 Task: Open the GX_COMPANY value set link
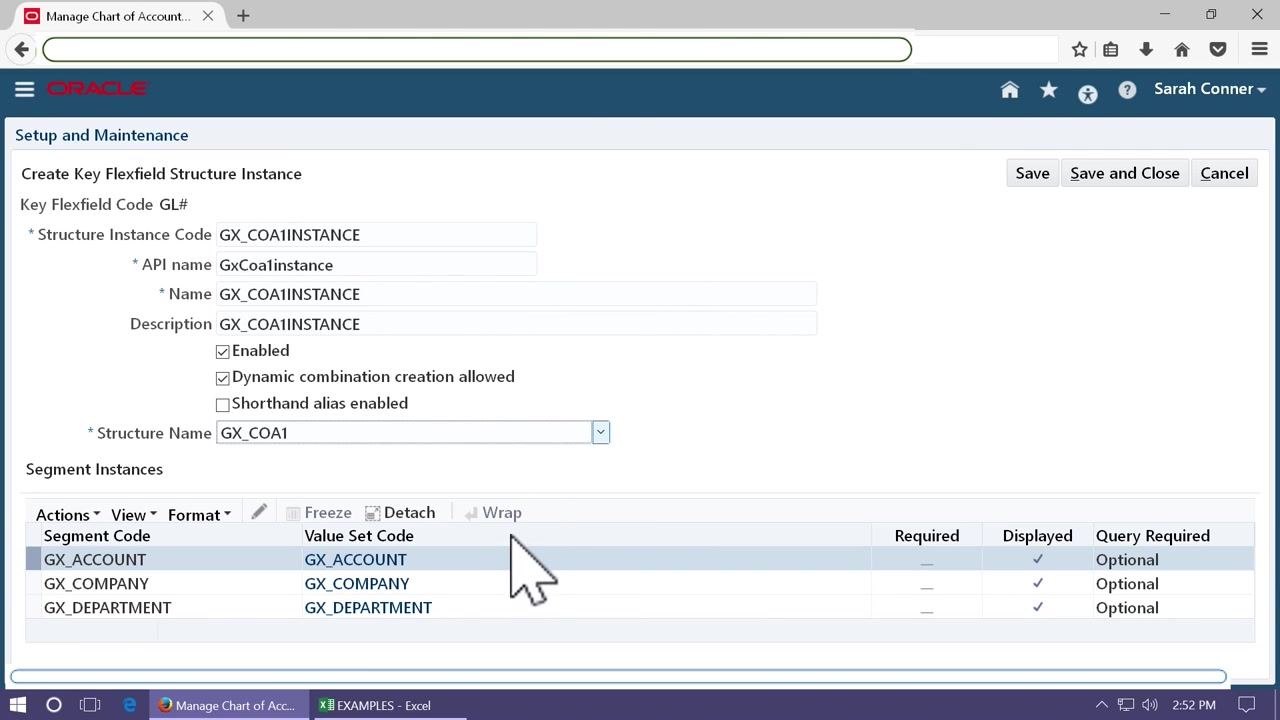357,584
